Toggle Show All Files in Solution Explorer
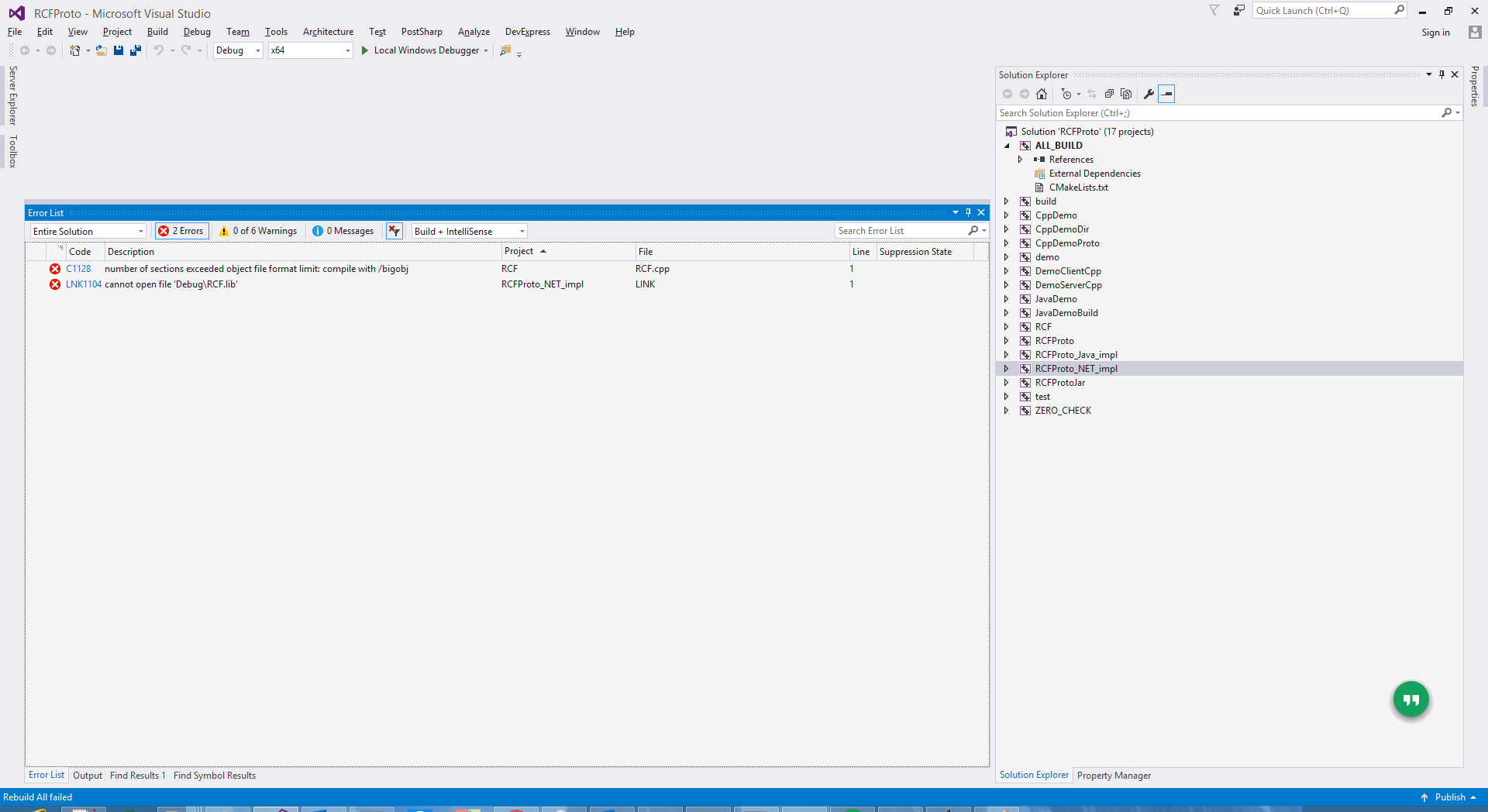The width and height of the screenshot is (1488, 812). (x=1126, y=94)
